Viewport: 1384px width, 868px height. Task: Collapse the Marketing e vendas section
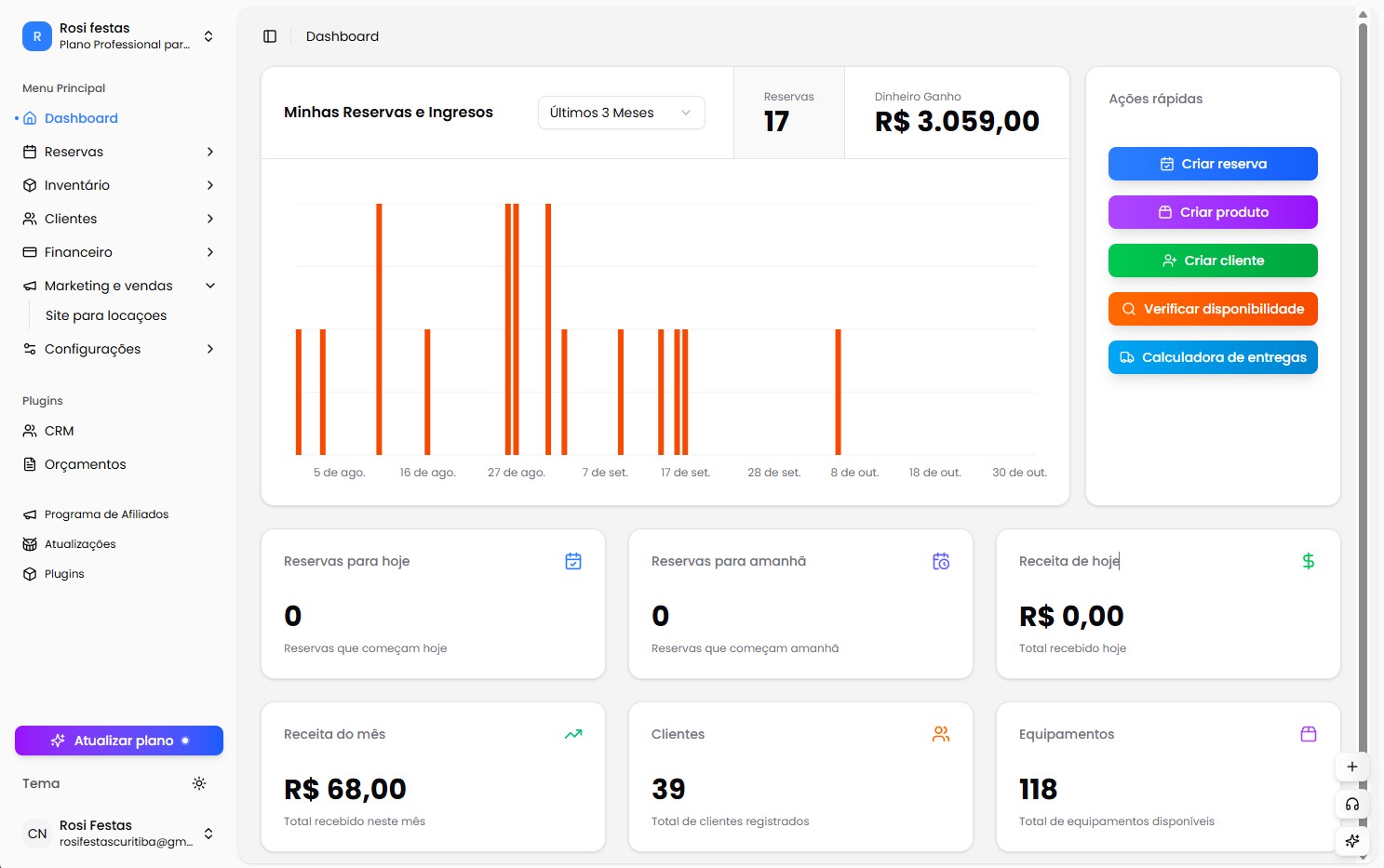click(210, 286)
